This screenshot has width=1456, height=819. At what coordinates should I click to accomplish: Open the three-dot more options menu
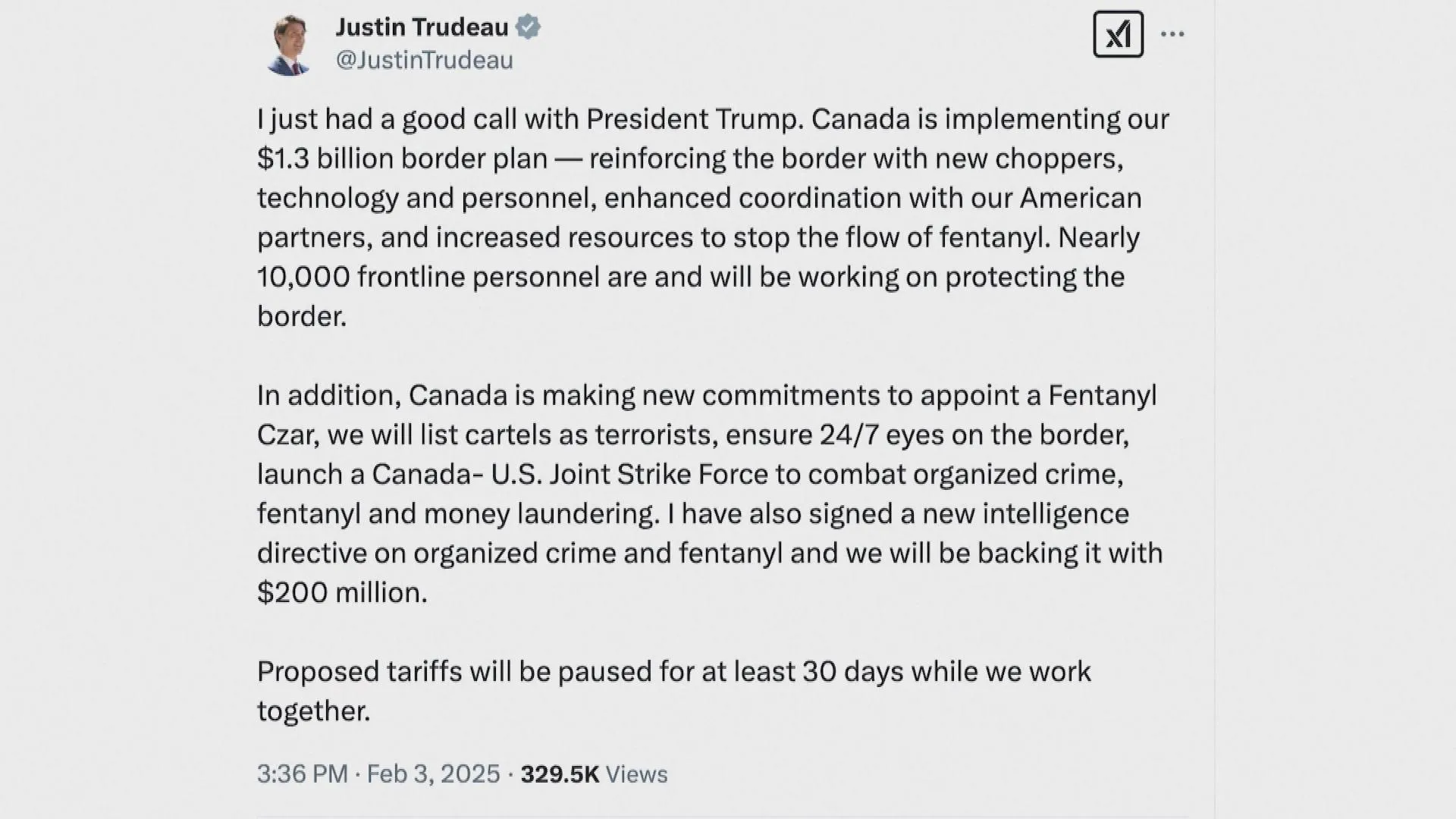pos(1172,34)
